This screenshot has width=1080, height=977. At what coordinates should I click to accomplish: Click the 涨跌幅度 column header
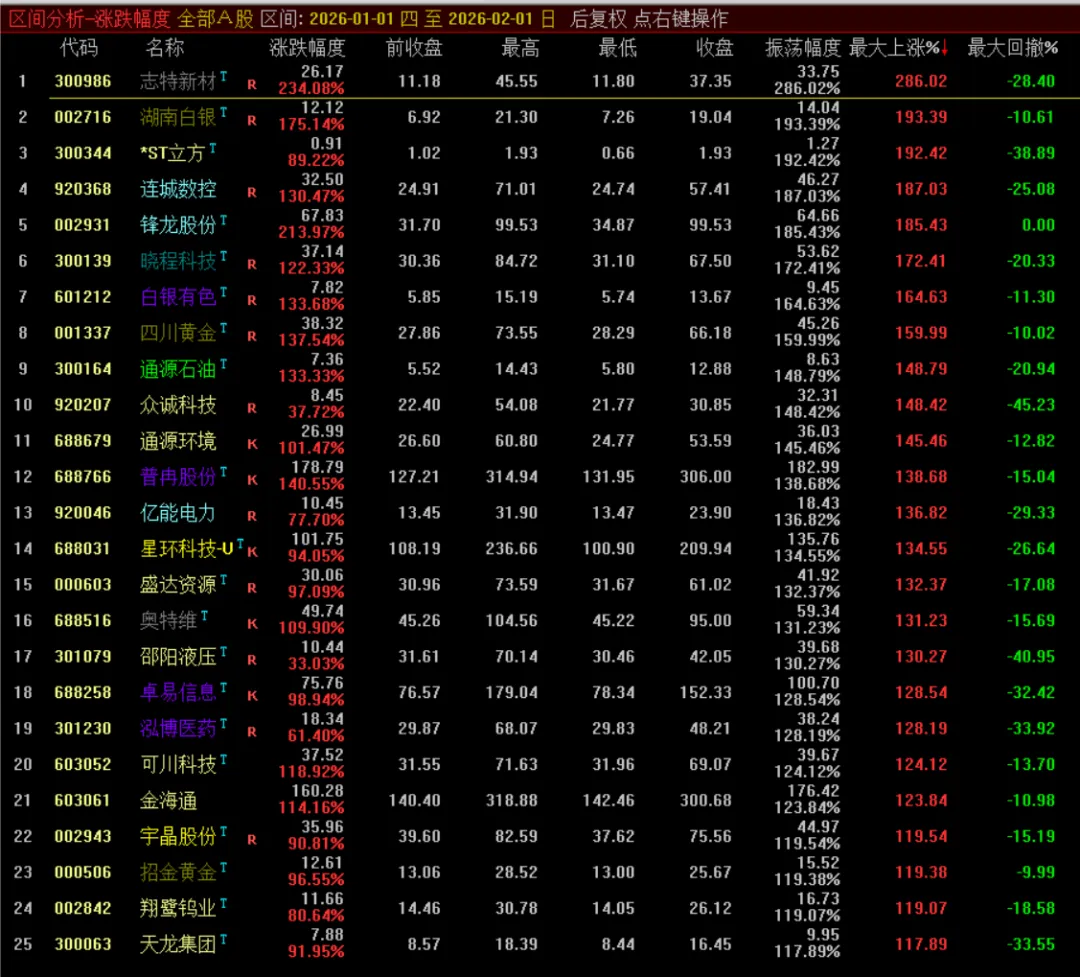(307, 48)
